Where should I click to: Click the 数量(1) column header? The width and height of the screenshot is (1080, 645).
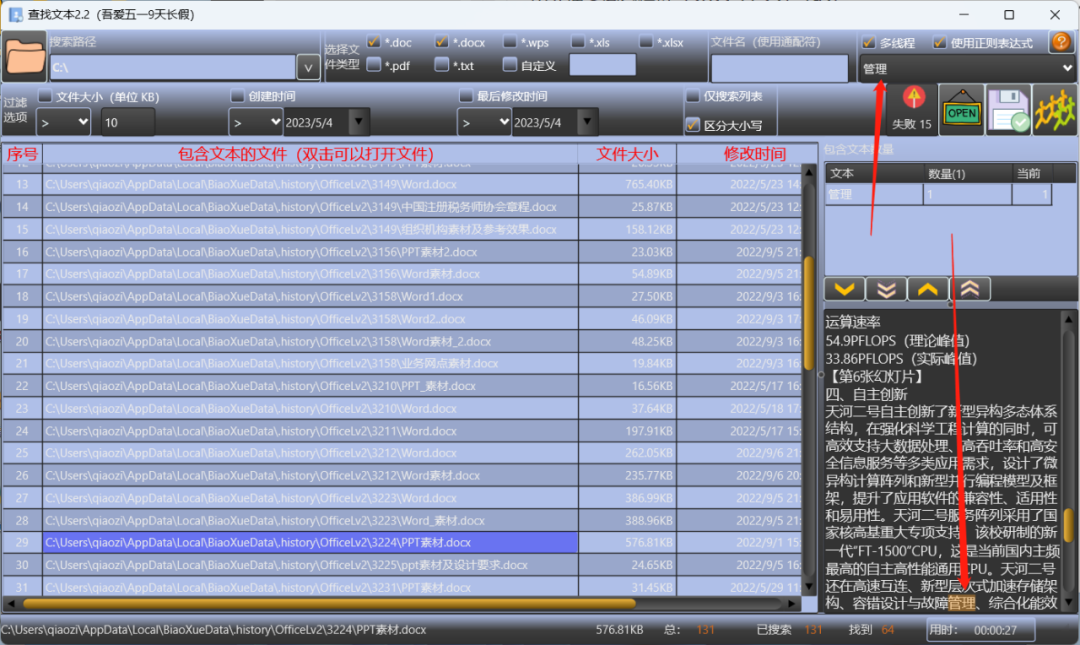tap(967, 174)
